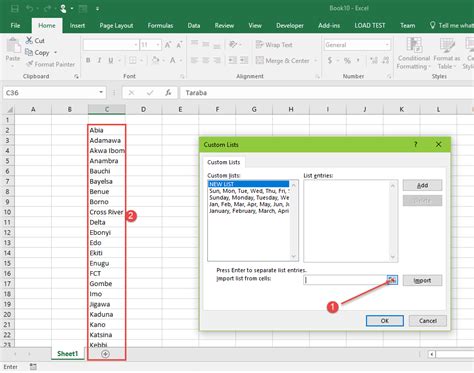Image resolution: width=474 pixels, height=373 pixels.
Task: Click the Borders icon
Action: tap(133, 60)
